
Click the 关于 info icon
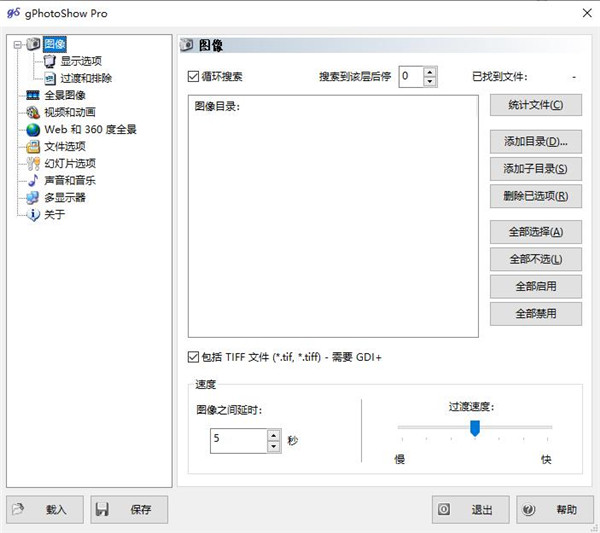coord(33,214)
